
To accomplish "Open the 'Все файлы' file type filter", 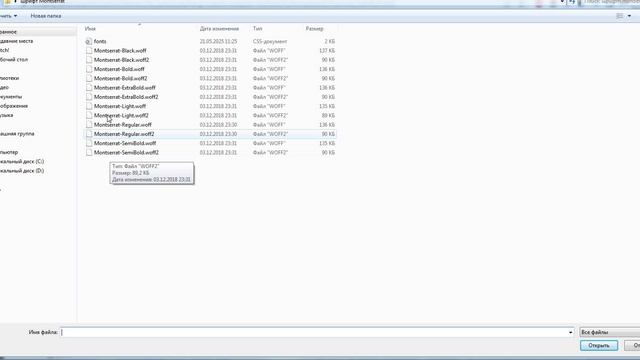I will [x=609, y=333].
